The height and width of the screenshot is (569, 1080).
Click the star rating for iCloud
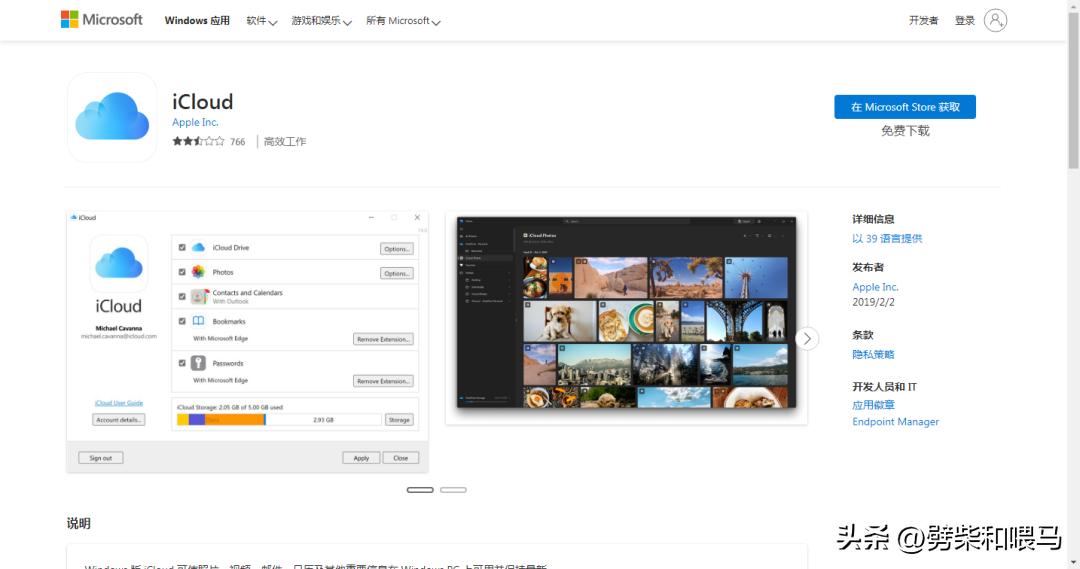pos(198,141)
